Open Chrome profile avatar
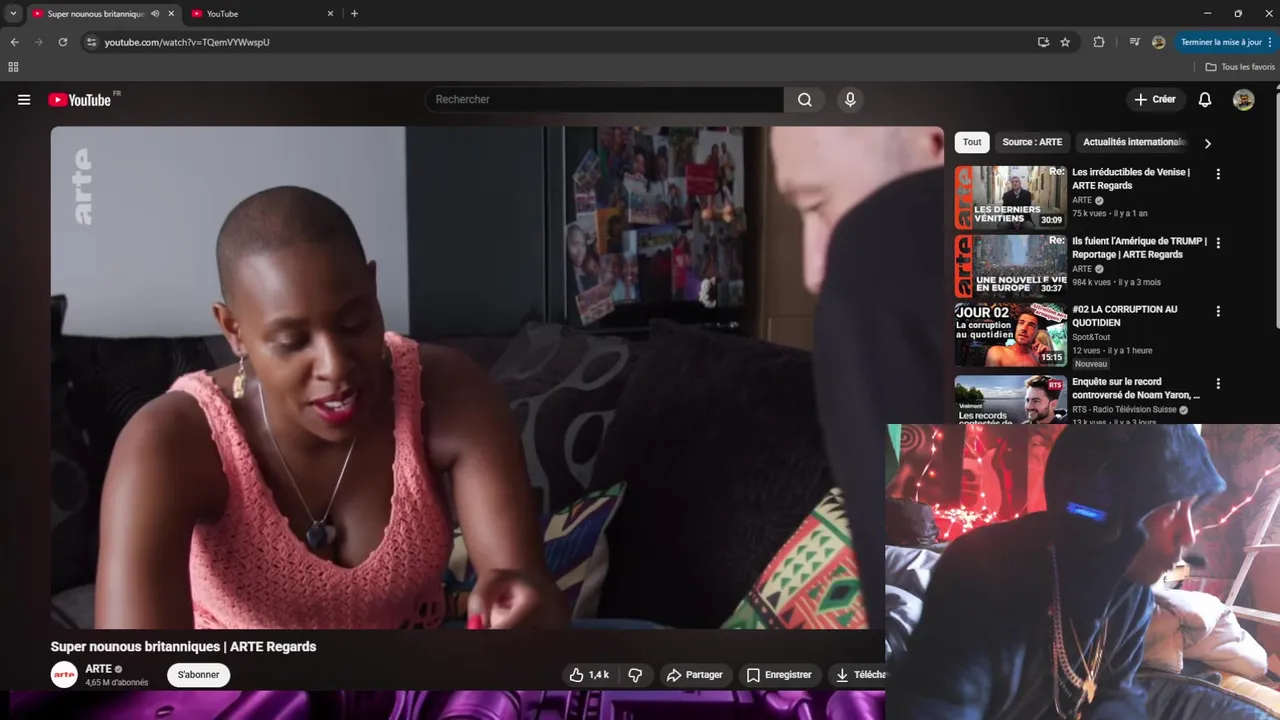This screenshot has width=1280, height=720. click(1158, 42)
